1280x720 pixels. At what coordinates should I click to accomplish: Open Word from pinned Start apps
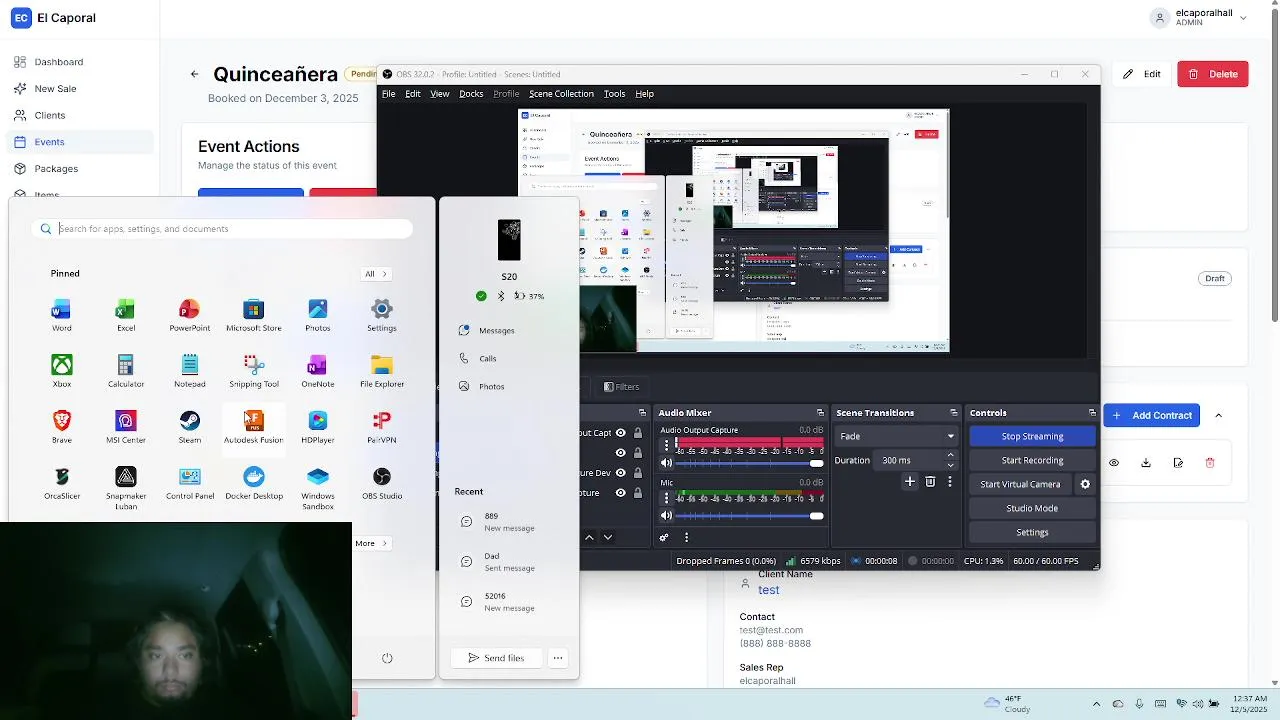pyautogui.click(x=62, y=315)
